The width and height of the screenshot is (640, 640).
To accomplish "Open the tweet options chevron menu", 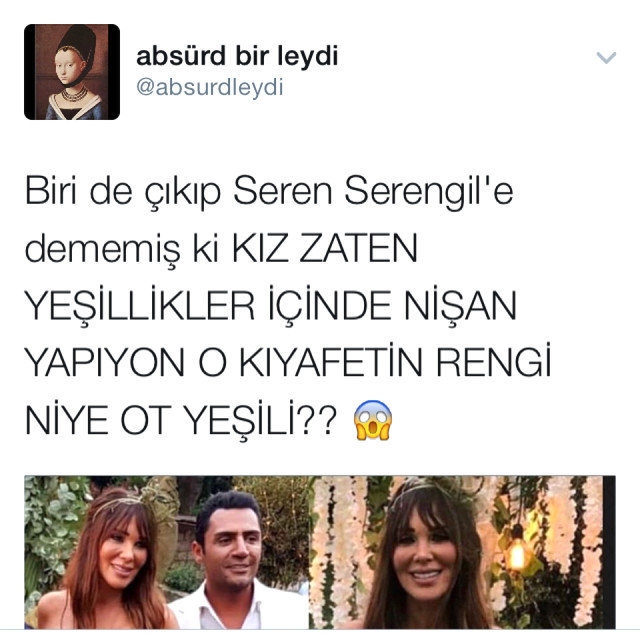I will [x=606, y=58].
